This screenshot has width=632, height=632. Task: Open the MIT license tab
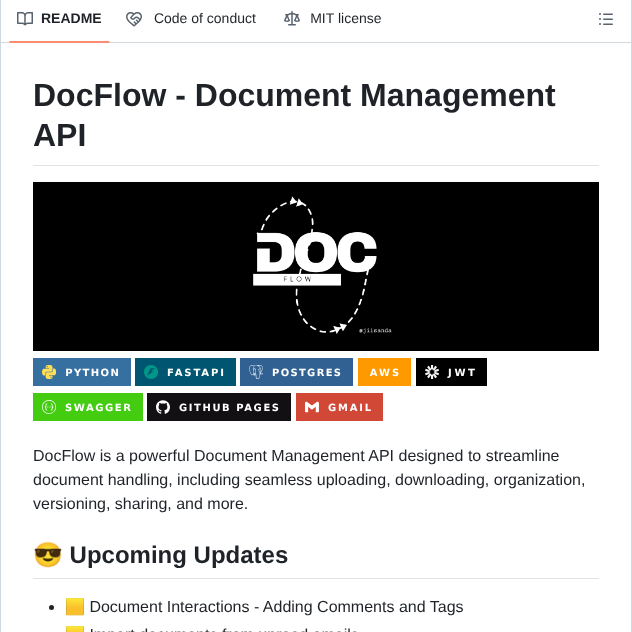tap(333, 19)
